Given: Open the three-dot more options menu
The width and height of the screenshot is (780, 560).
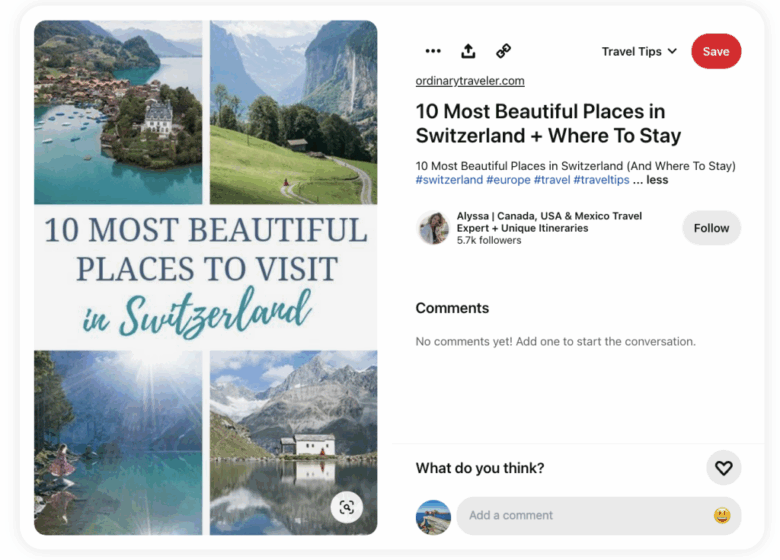Looking at the screenshot, I should (433, 51).
